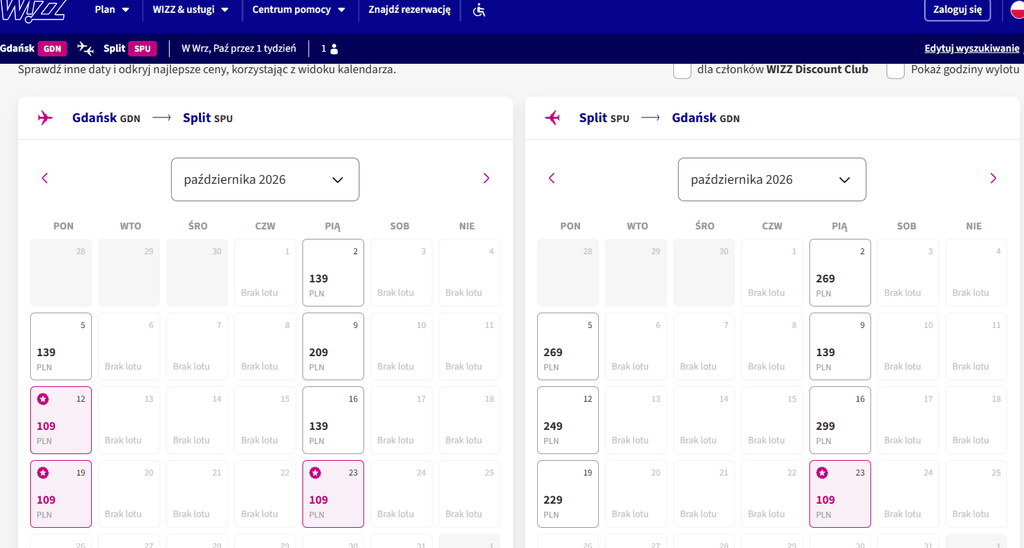The image size is (1024, 548).
Task: Click star icon on return October 23
Action: 822,473
